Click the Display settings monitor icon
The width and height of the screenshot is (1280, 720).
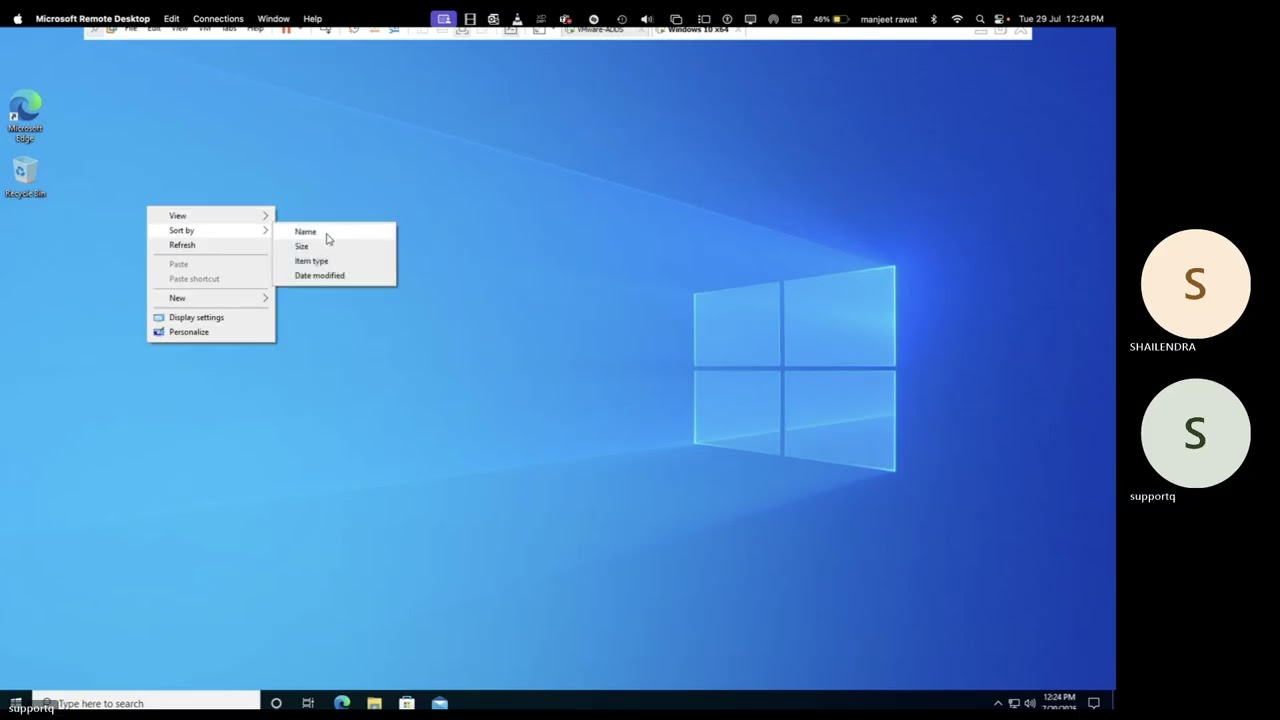pos(158,317)
